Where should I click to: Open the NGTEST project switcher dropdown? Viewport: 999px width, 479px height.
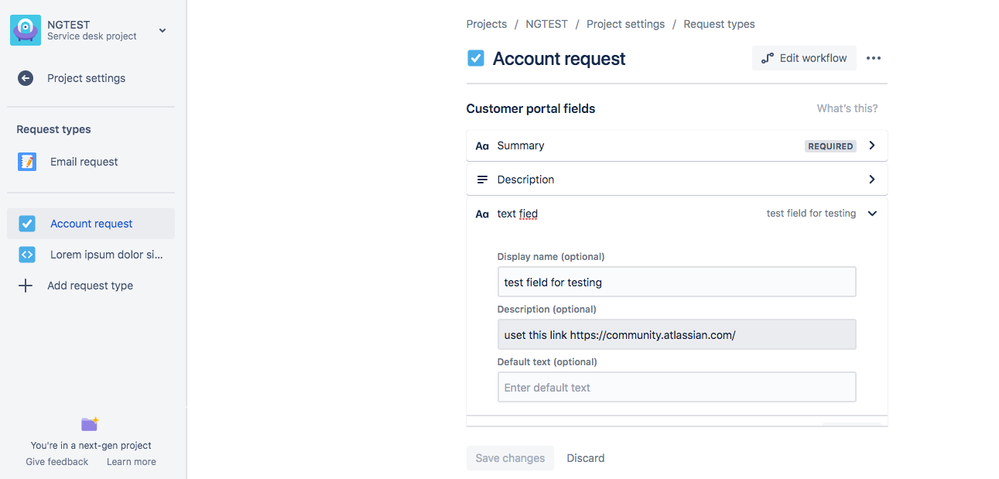coord(163,30)
